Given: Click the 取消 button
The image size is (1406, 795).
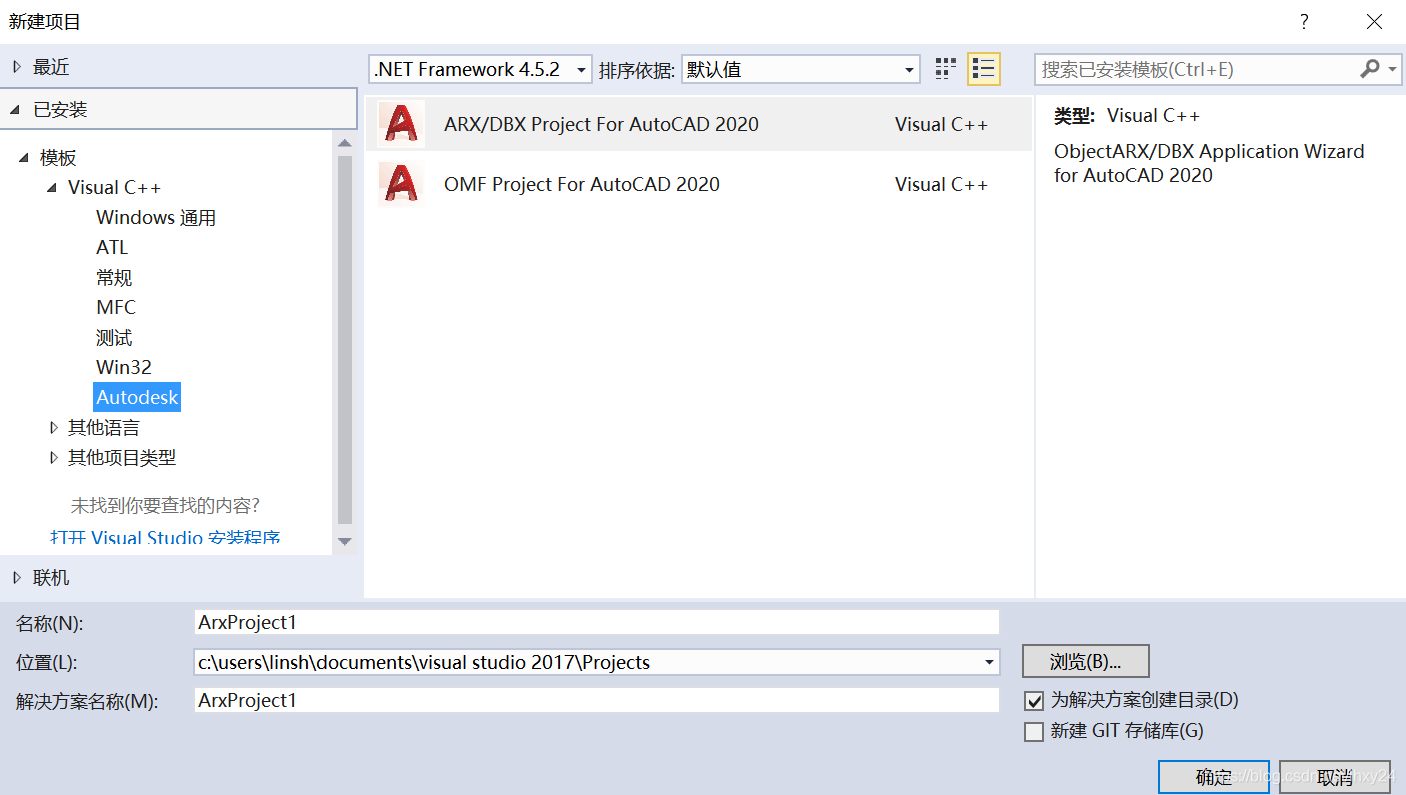Looking at the screenshot, I should (1335, 777).
